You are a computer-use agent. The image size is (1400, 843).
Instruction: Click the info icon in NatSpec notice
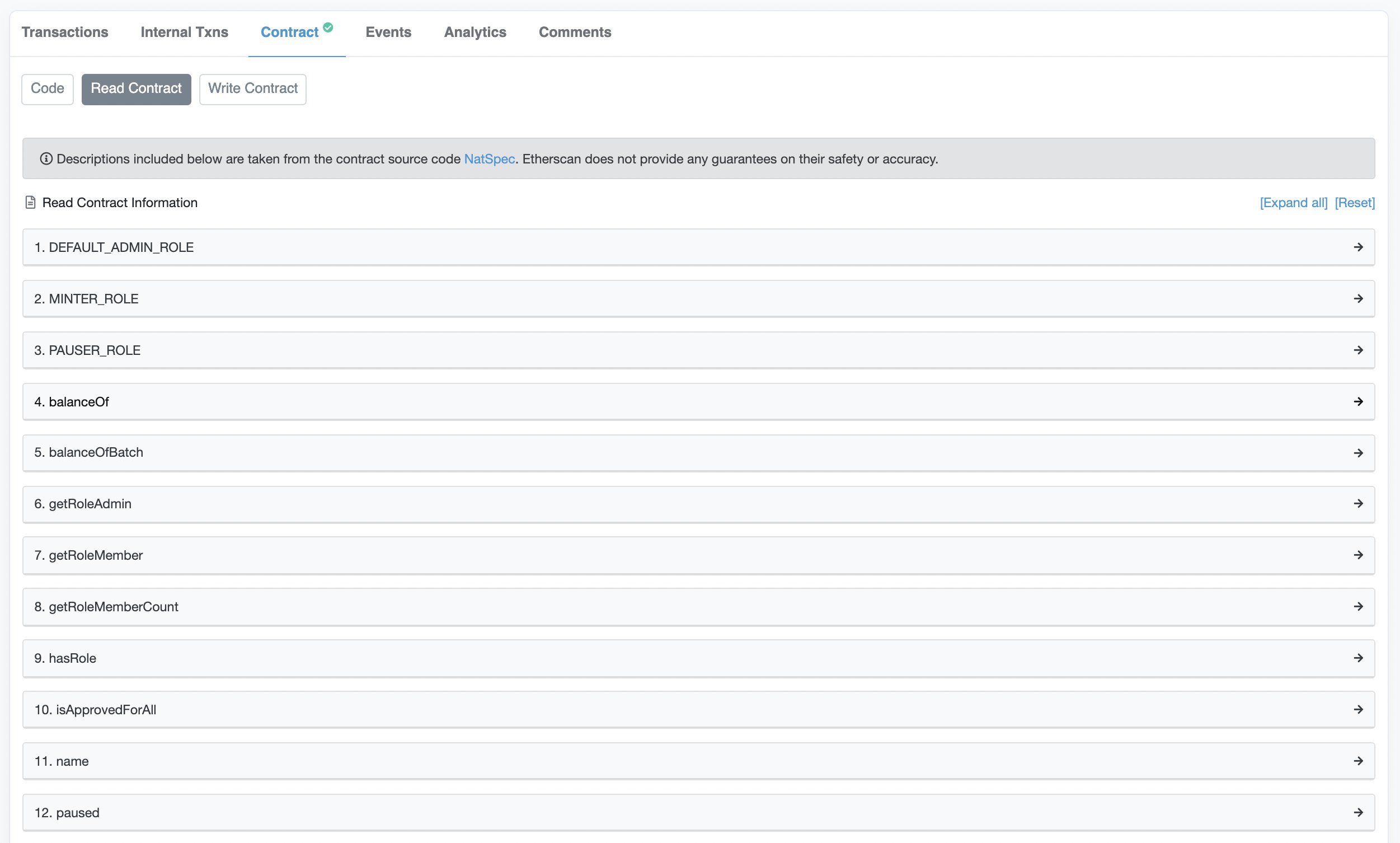tap(46, 159)
